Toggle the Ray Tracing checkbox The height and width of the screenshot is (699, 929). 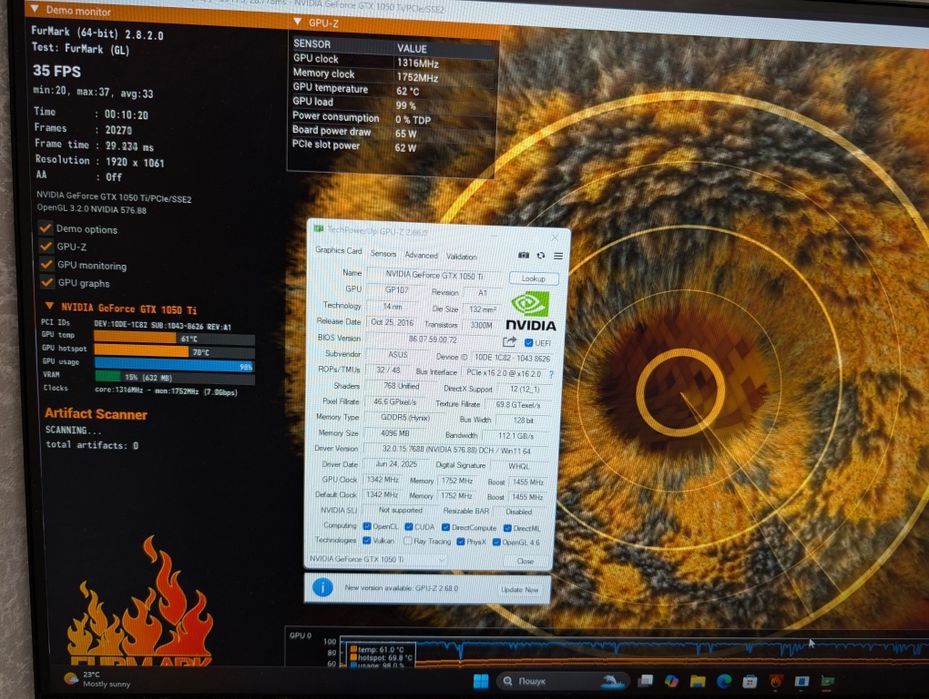click(x=408, y=541)
